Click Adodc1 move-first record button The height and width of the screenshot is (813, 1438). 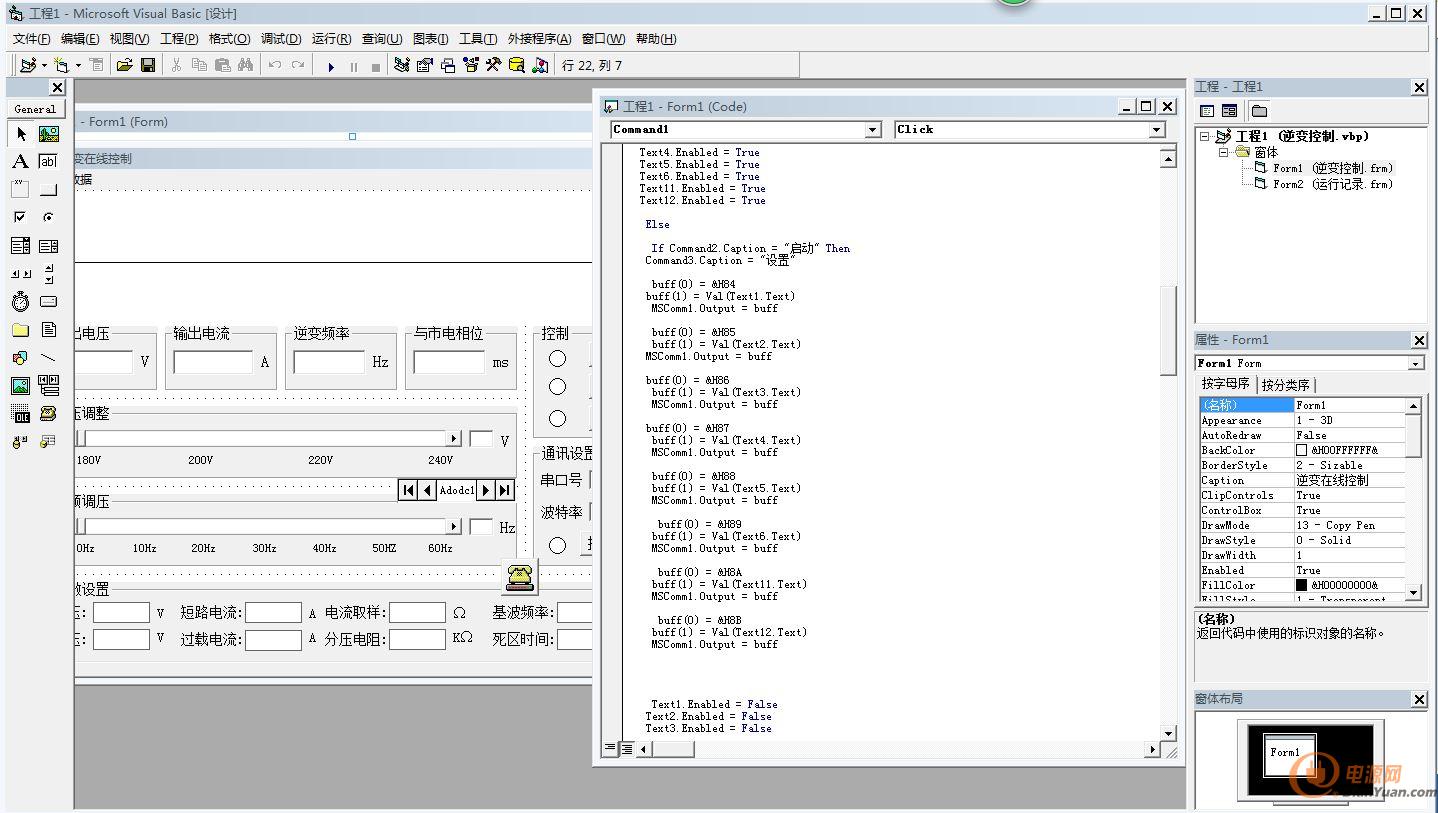[x=408, y=490]
